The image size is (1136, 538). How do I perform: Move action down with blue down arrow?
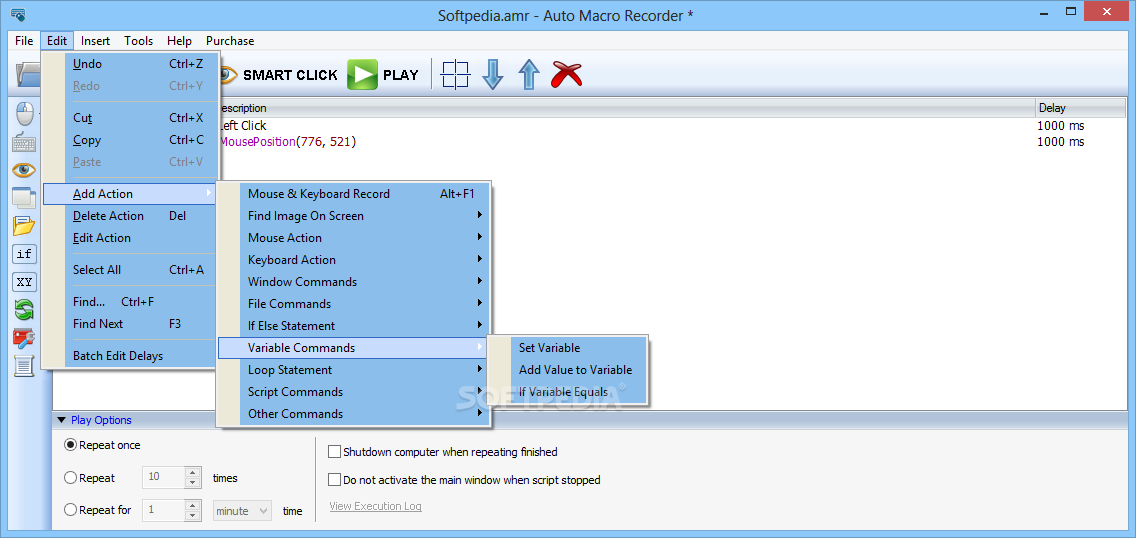coord(493,75)
